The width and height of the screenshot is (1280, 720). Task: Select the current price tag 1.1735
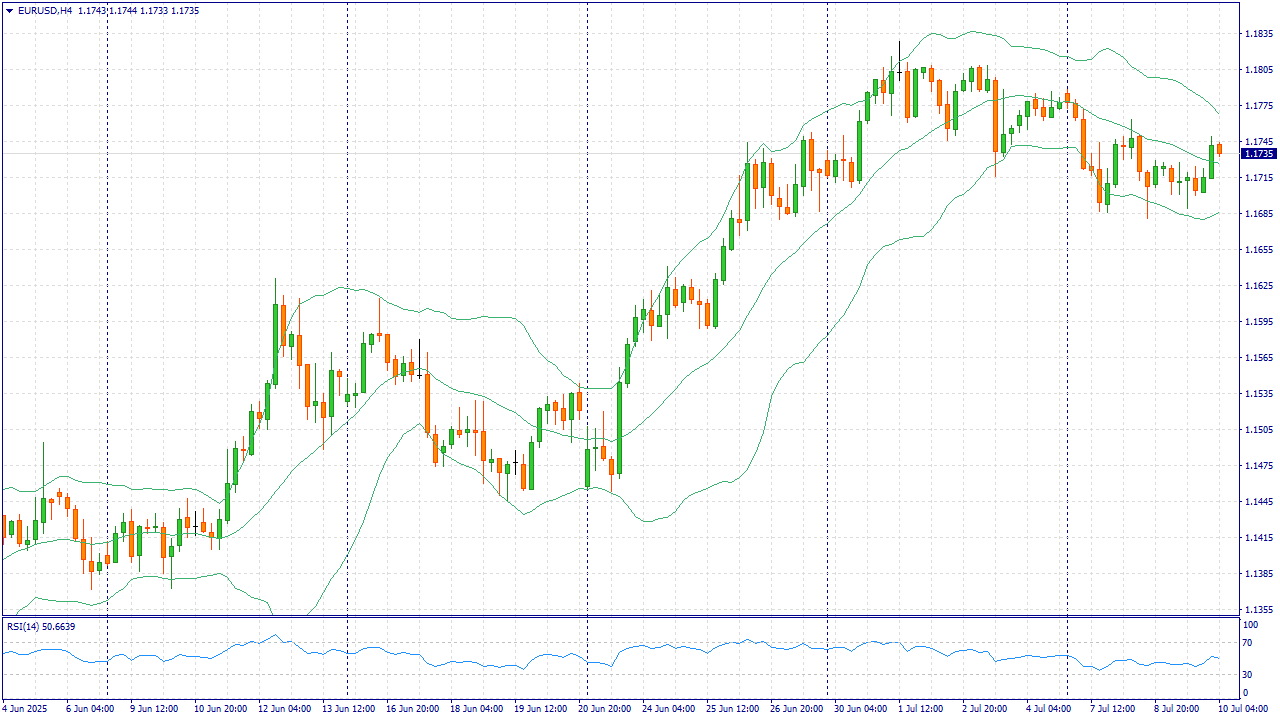[x=1258, y=154]
